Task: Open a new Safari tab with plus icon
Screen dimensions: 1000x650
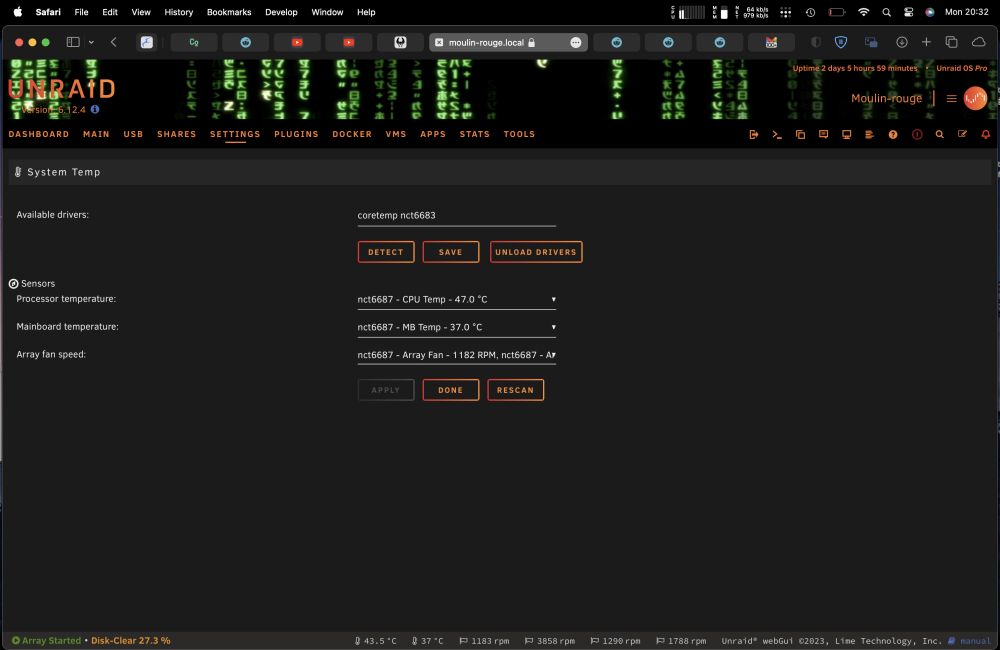Action: point(926,42)
